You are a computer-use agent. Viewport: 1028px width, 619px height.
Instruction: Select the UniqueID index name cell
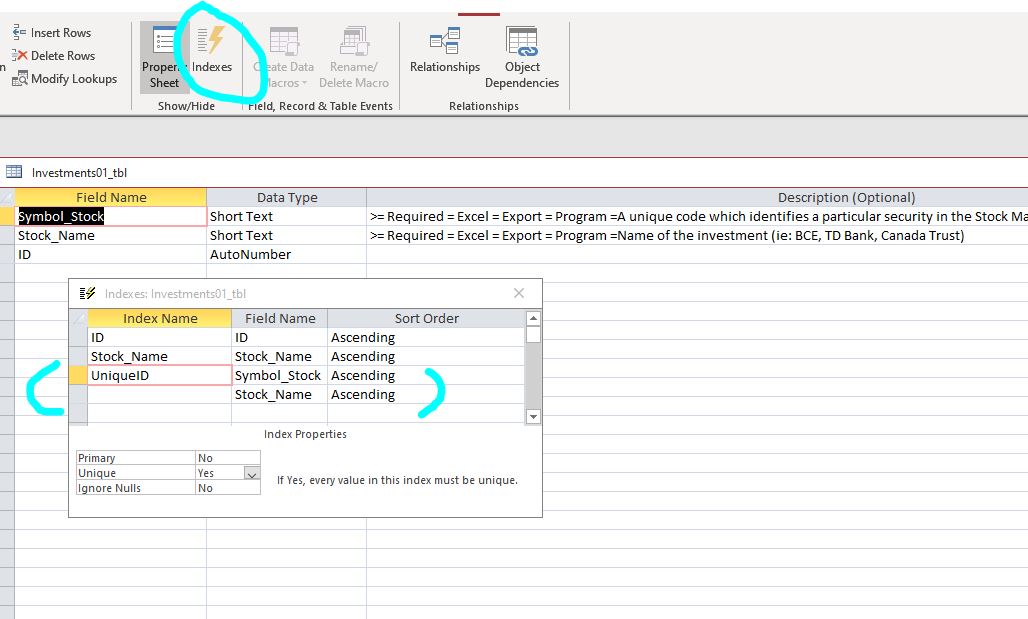click(159, 376)
